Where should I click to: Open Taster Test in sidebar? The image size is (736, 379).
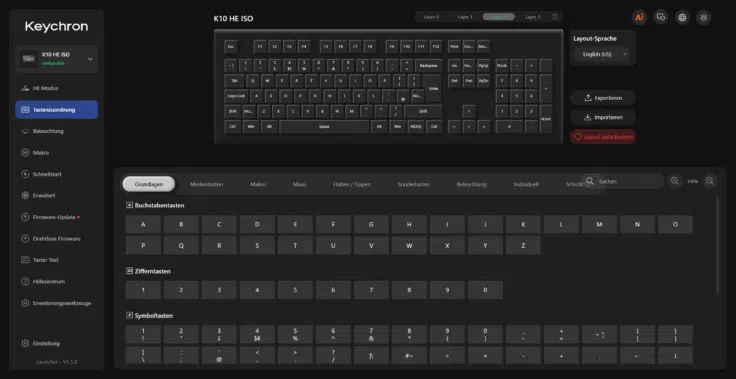coord(57,260)
